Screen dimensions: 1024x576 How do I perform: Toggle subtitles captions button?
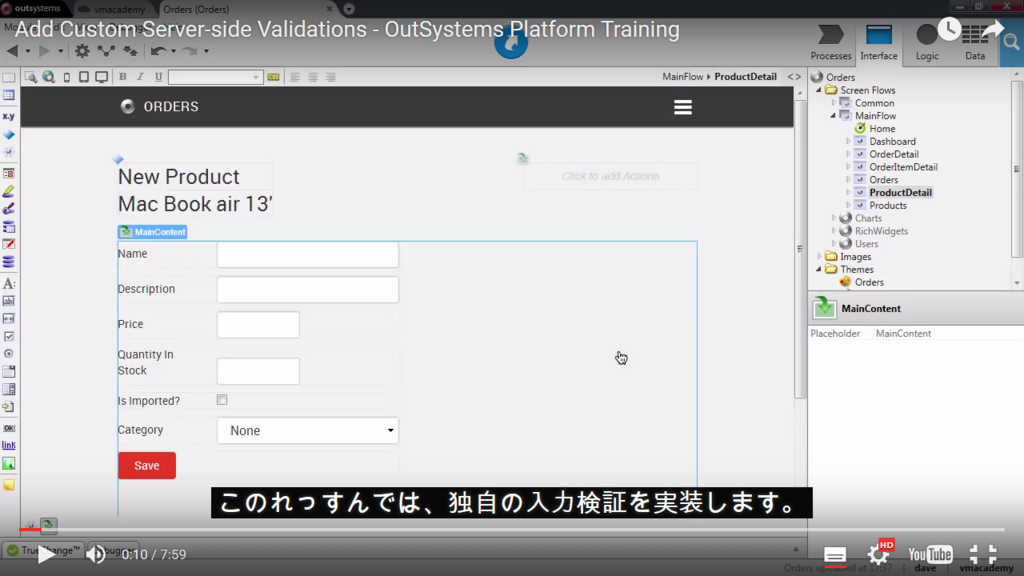pos(835,555)
